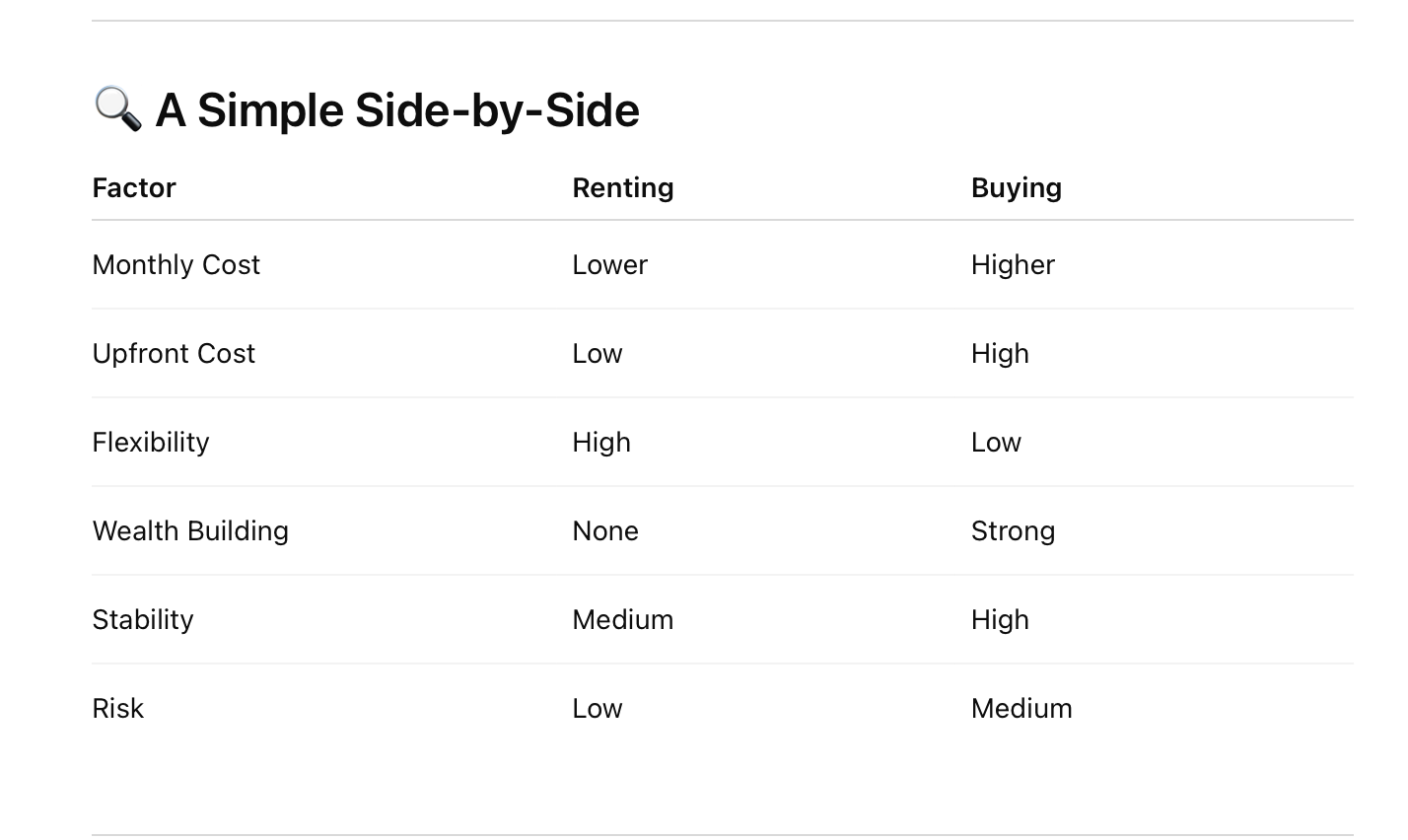Click 'Strong' in Wealth Building row
Image resolution: width=1408 pixels, height=840 pixels.
(x=1013, y=531)
